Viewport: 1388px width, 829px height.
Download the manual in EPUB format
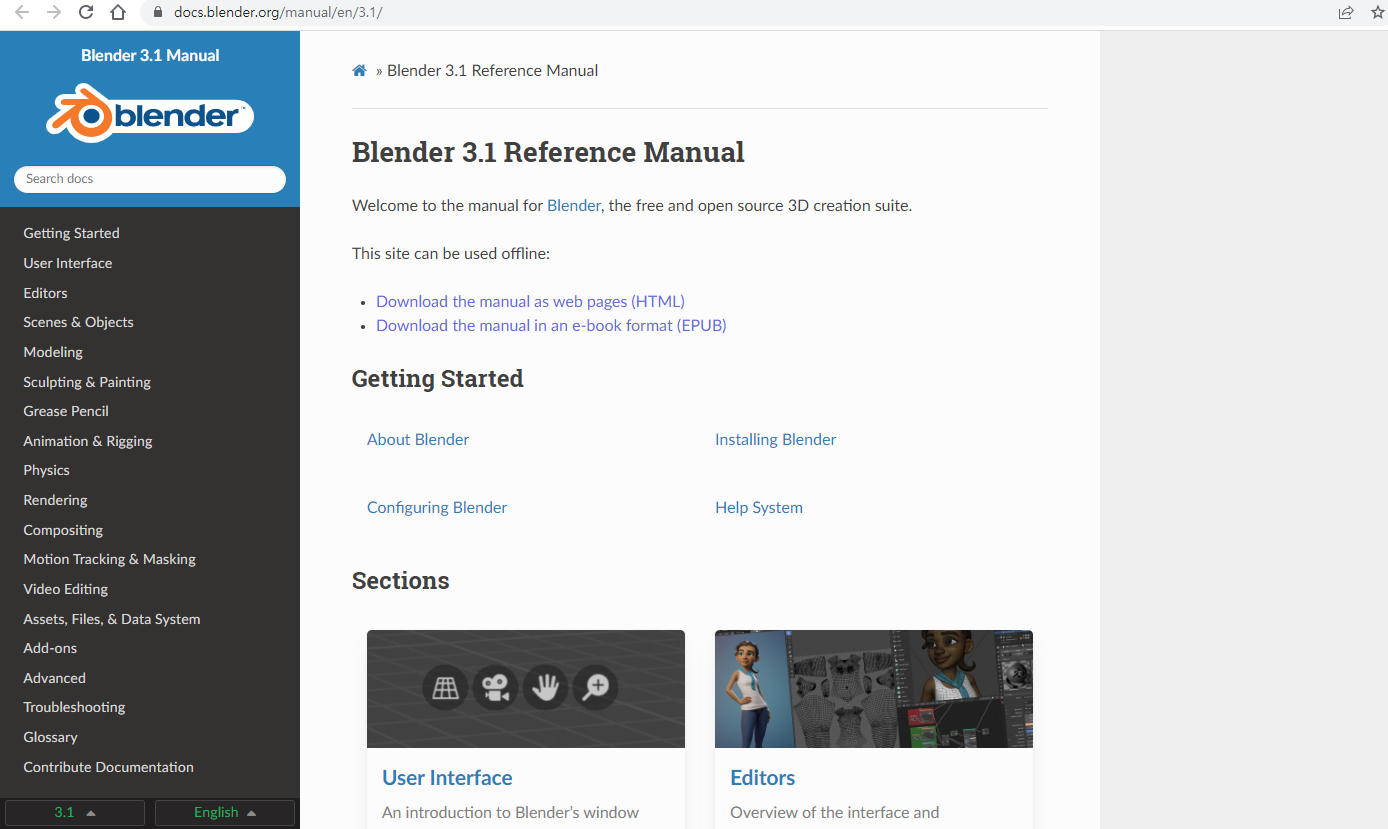point(551,325)
